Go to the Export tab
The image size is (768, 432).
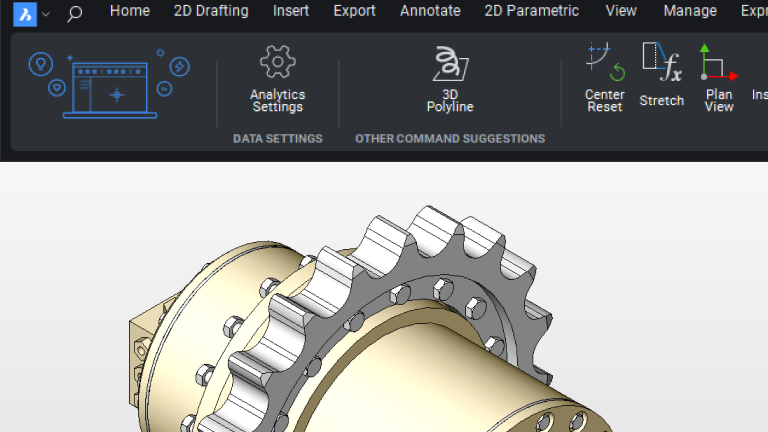click(355, 11)
